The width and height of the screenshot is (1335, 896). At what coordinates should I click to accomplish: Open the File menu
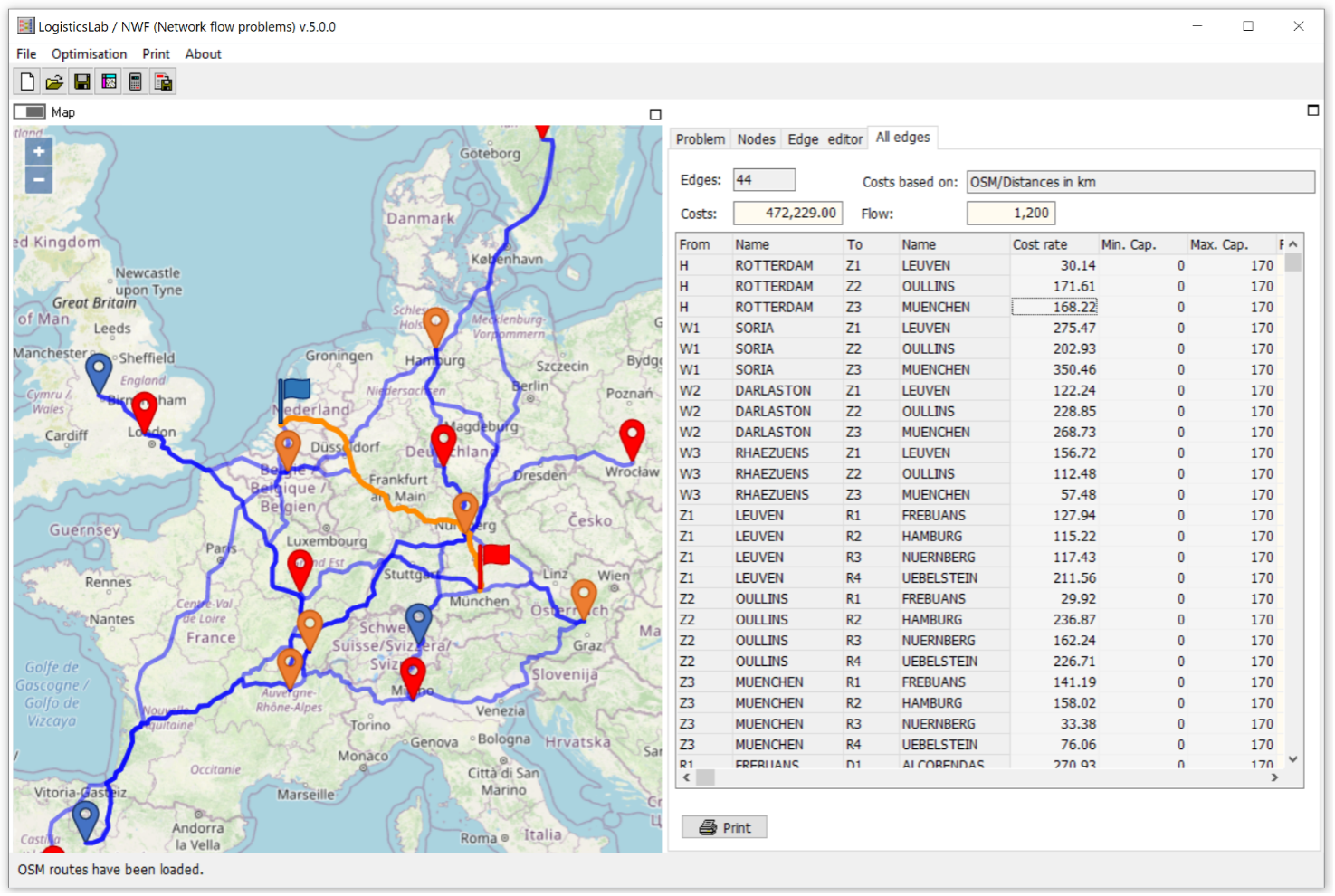point(26,54)
